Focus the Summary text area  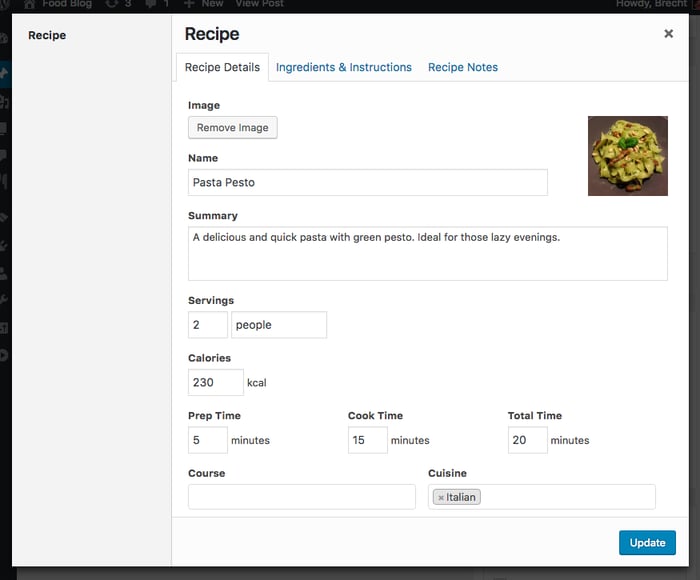pos(427,254)
